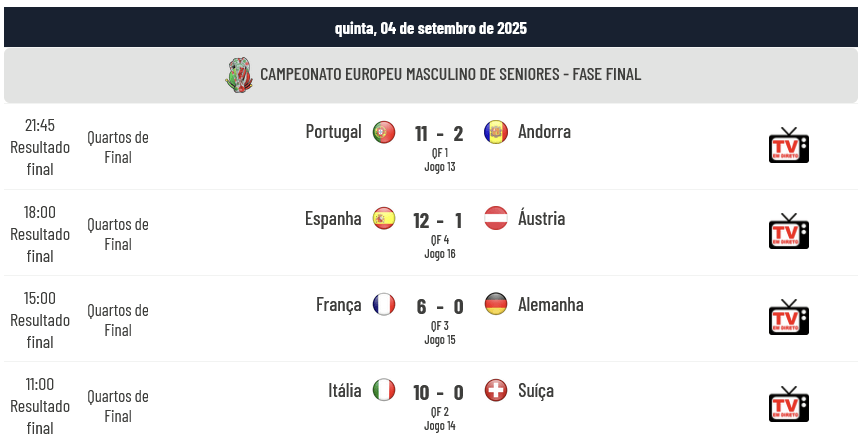The width and height of the screenshot is (863, 445).
Task: Open the live TV icon for Espanha vs Áustria
Action: (x=789, y=232)
